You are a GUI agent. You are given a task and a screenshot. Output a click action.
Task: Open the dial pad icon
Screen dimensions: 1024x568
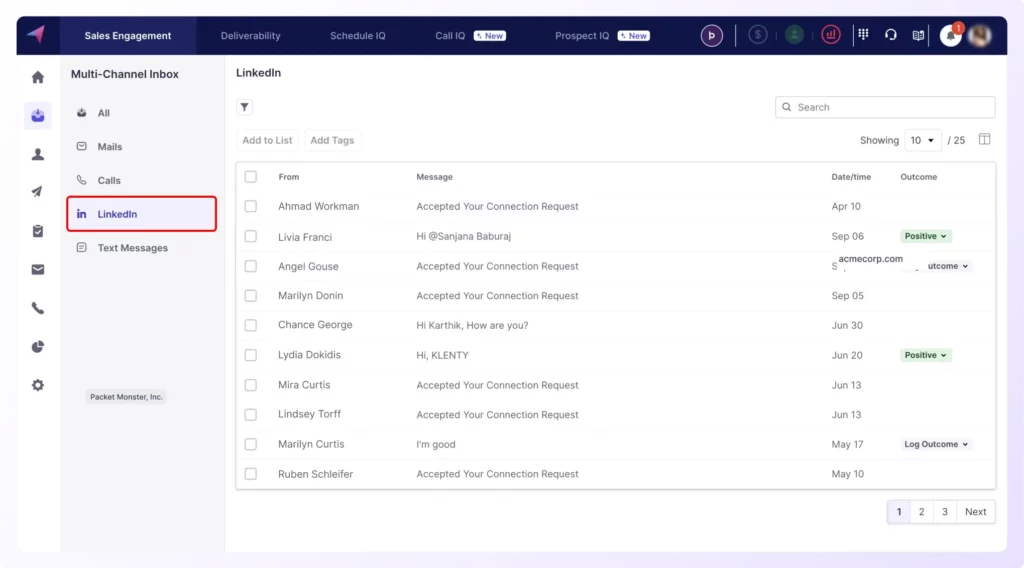pyautogui.click(x=863, y=35)
